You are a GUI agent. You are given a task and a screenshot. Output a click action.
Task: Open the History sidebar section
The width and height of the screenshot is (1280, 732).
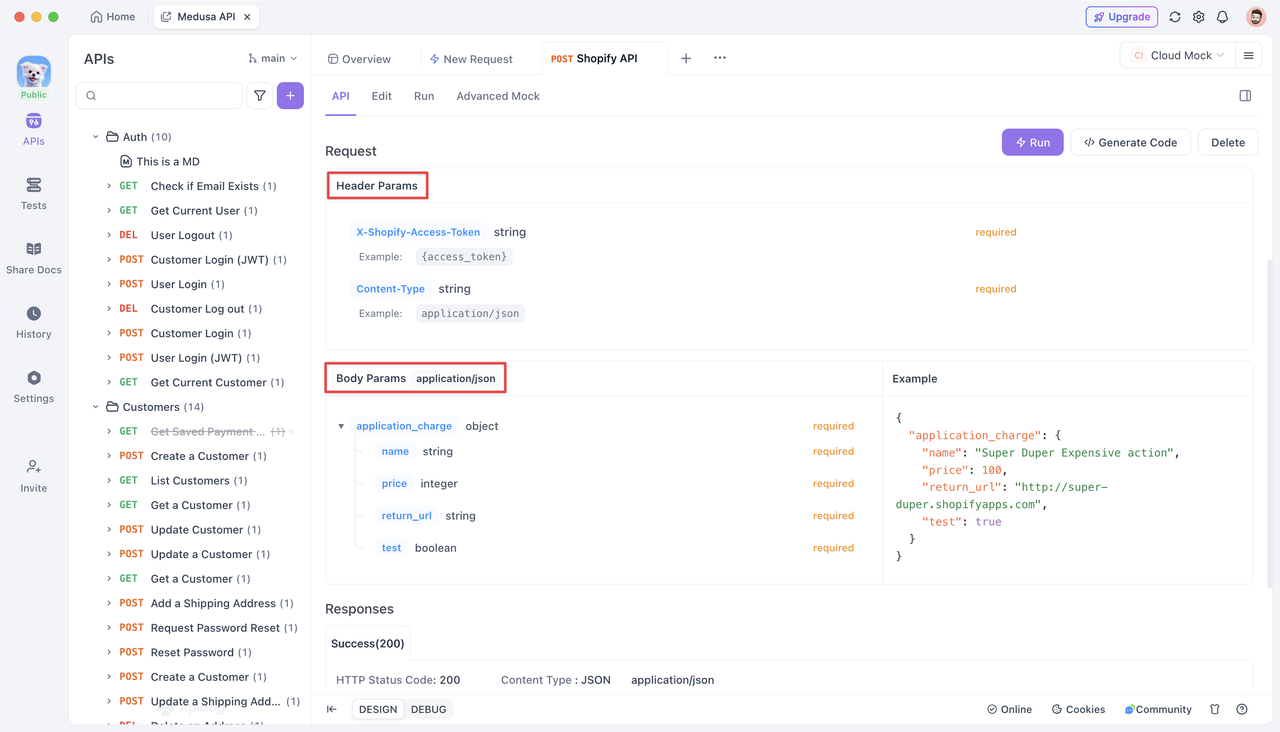click(33, 322)
